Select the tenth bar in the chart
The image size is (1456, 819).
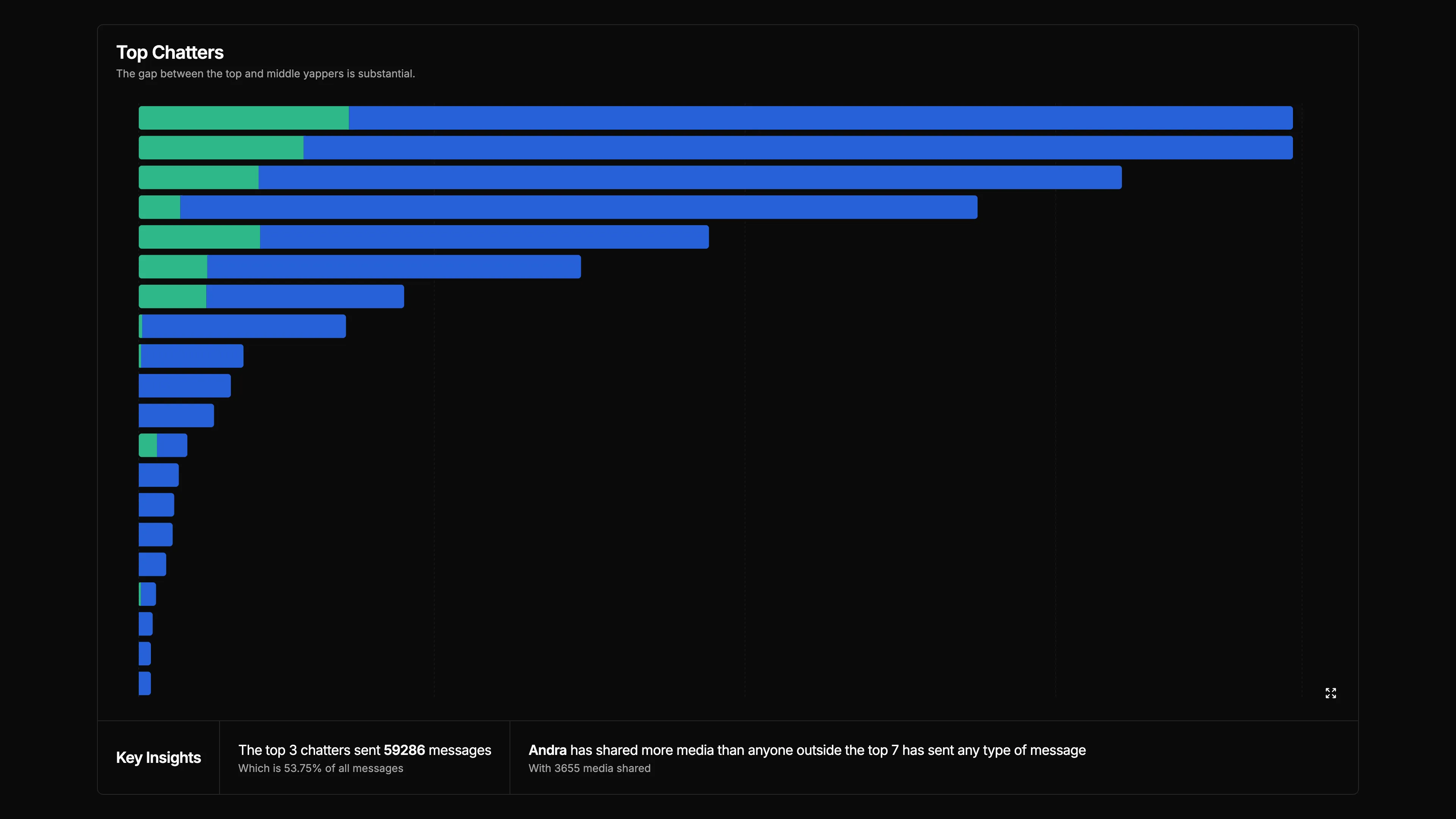184,386
